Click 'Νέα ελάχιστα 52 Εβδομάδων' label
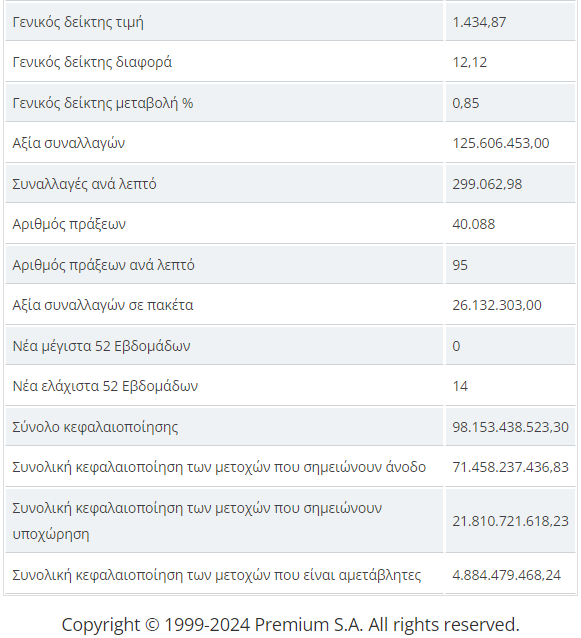Image resolution: width=581 pixels, height=638 pixels. point(105,386)
